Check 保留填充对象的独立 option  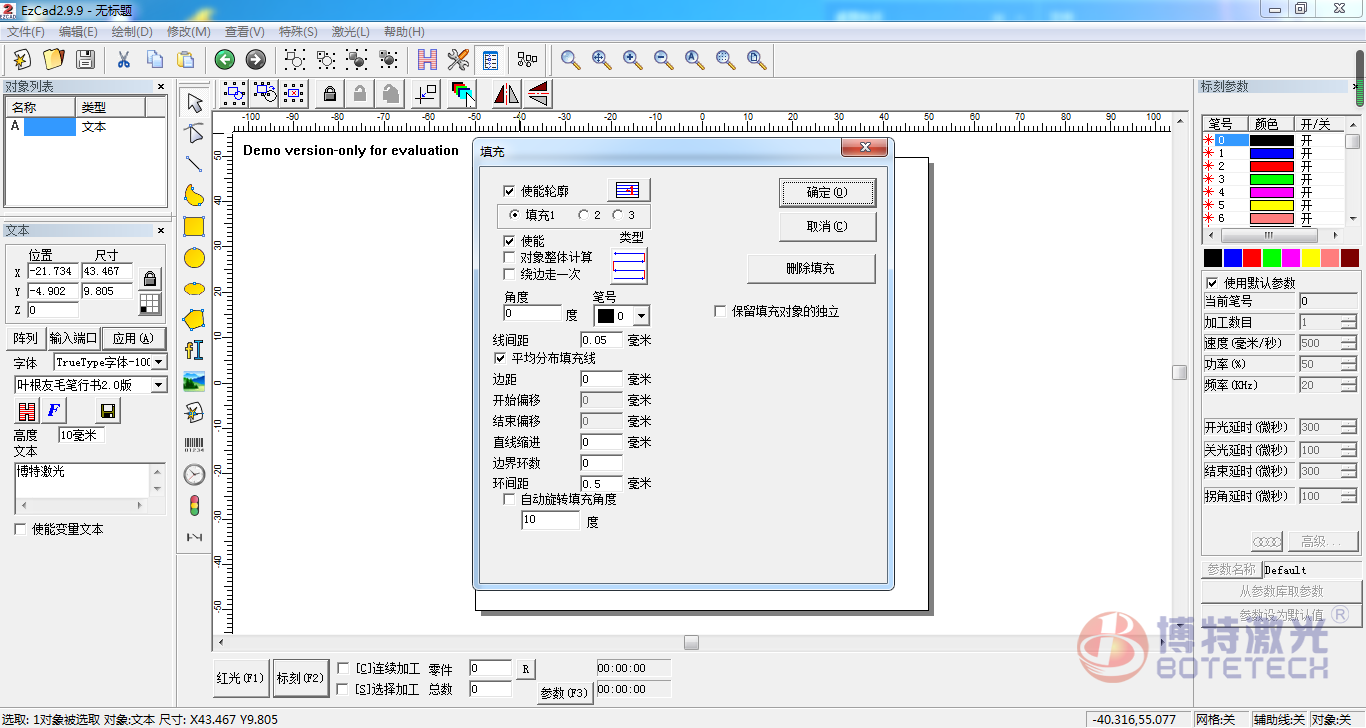coord(720,311)
